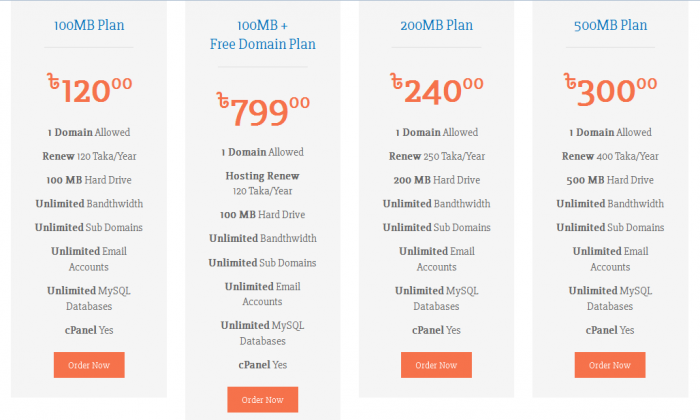Click the 120.00 Taka price
Screen dimensions: 700x420
pos(89,90)
